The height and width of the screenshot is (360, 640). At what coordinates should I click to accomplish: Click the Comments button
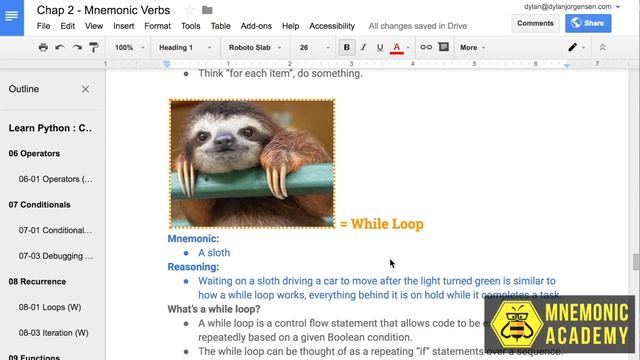[x=535, y=23]
